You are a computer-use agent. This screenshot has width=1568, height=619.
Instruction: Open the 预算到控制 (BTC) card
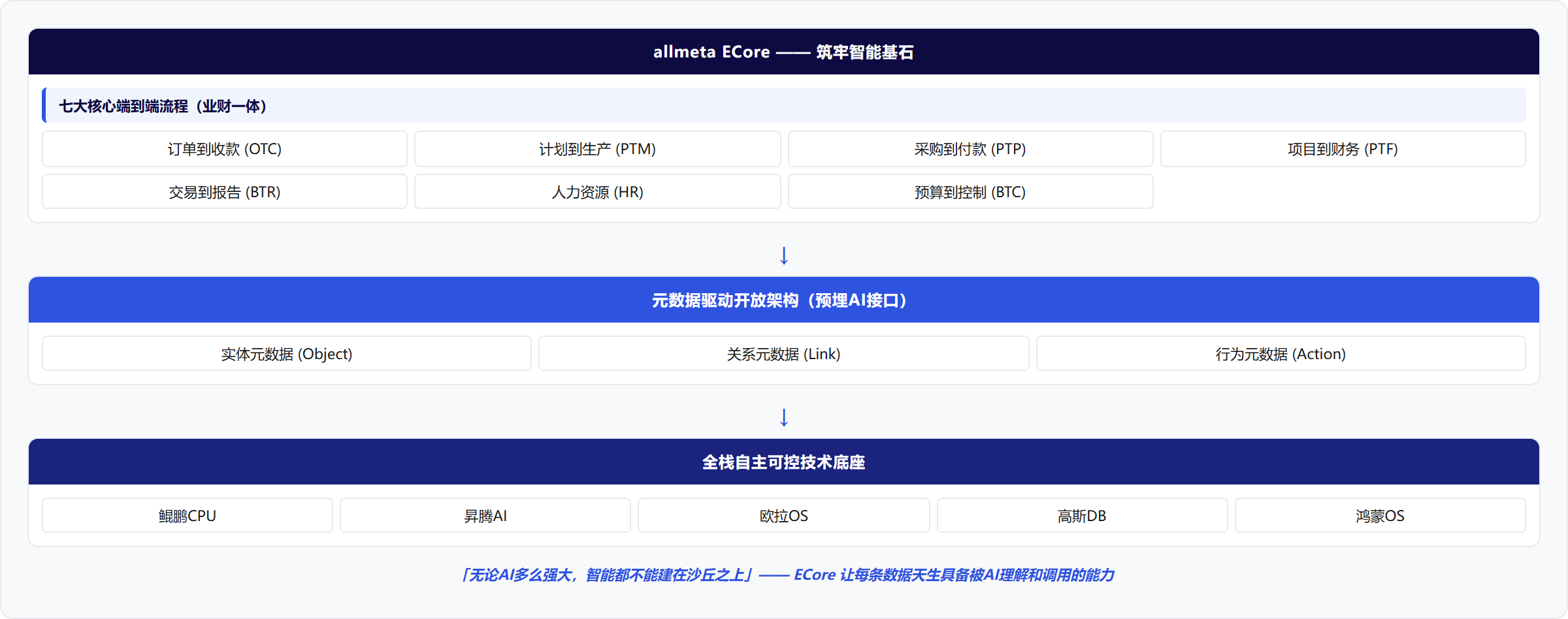[970, 192]
